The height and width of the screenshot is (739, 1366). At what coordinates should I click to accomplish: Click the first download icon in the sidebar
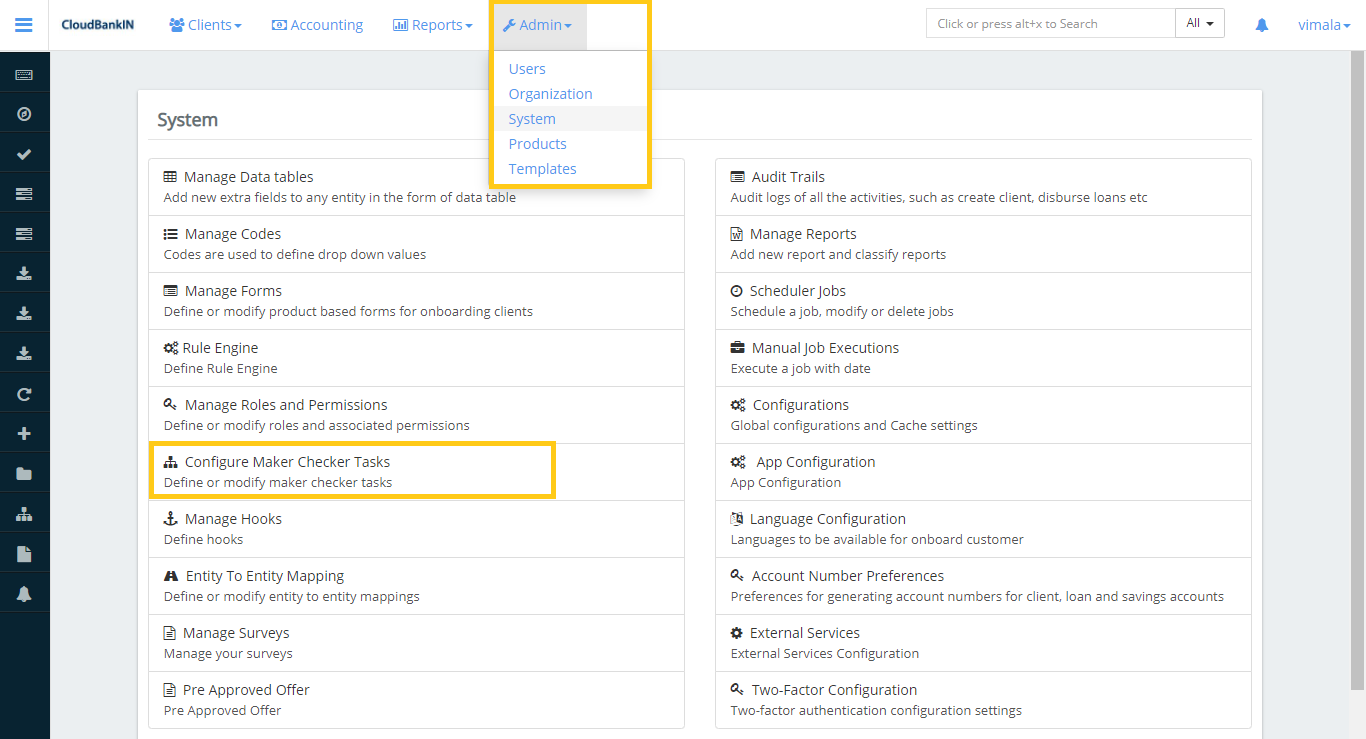[24, 272]
